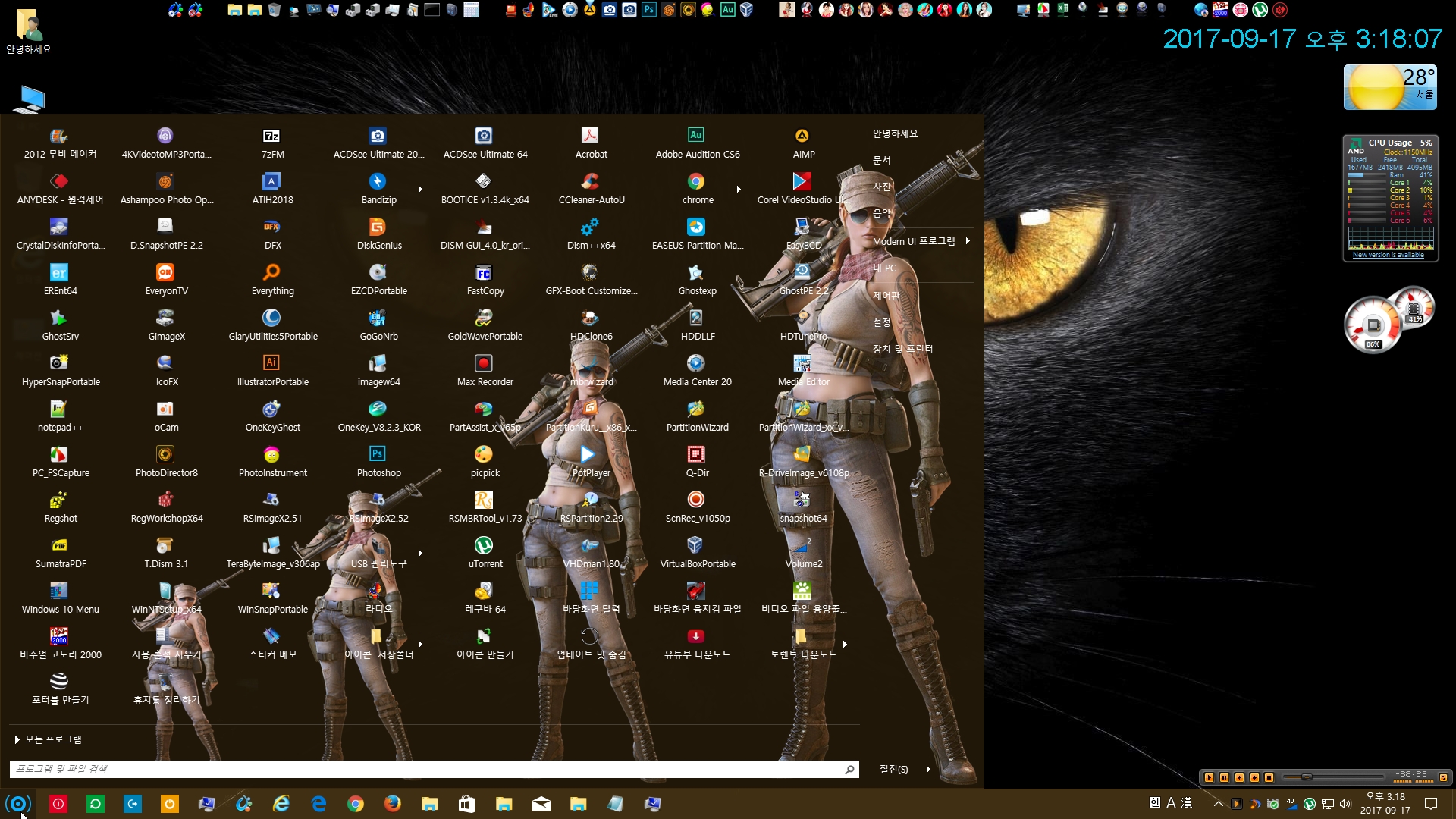
Task: Open chrome from the program list
Action: (697, 189)
